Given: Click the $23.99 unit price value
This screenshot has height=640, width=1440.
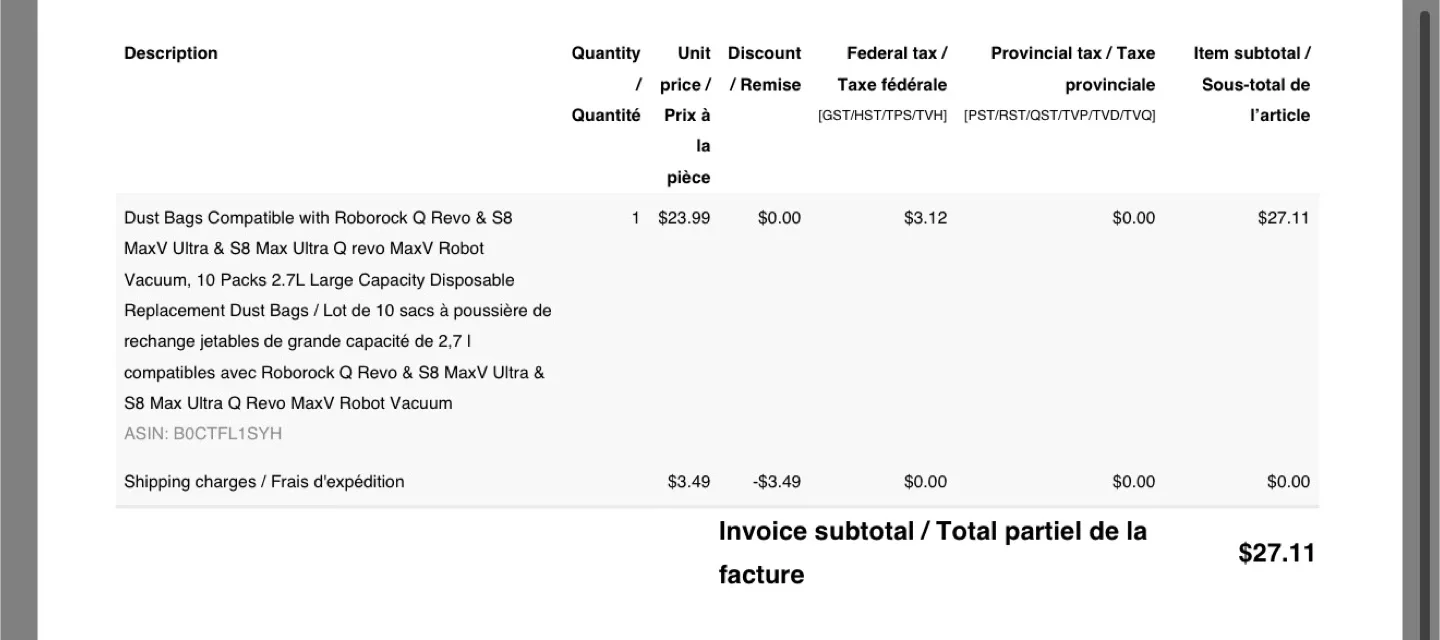Looking at the screenshot, I should point(684,218).
